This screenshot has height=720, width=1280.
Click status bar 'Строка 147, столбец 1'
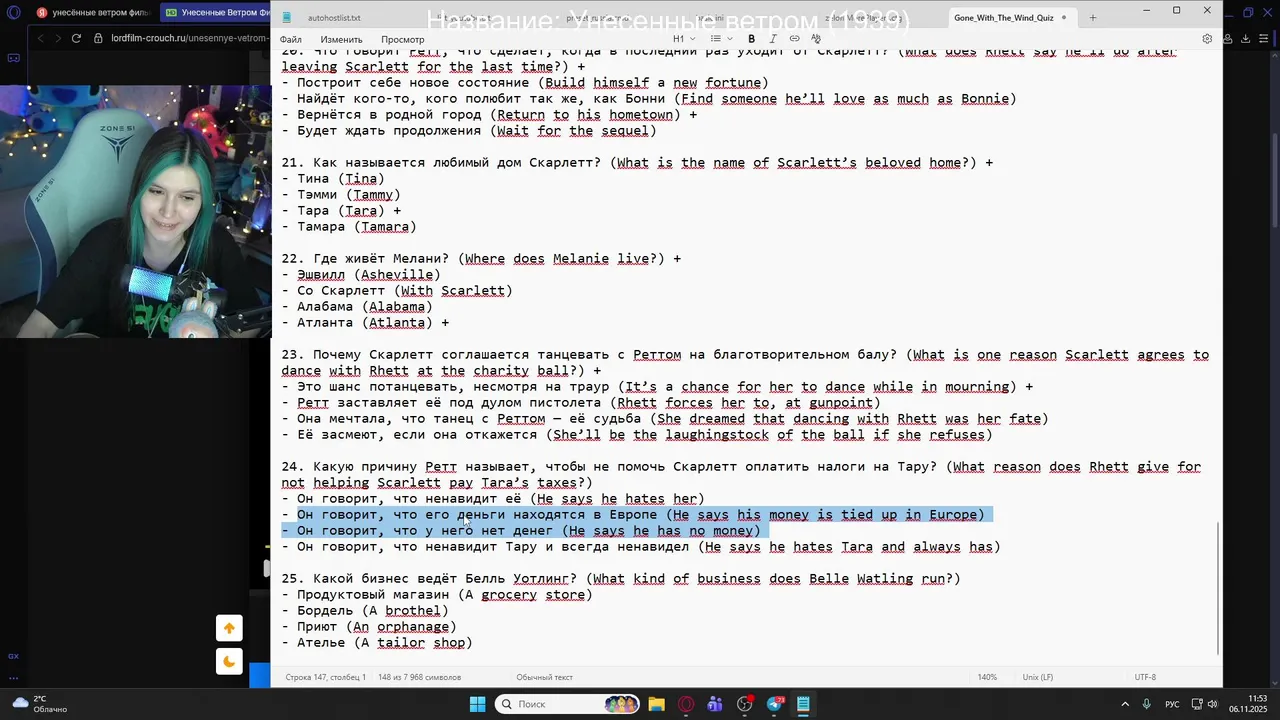coord(325,677)
